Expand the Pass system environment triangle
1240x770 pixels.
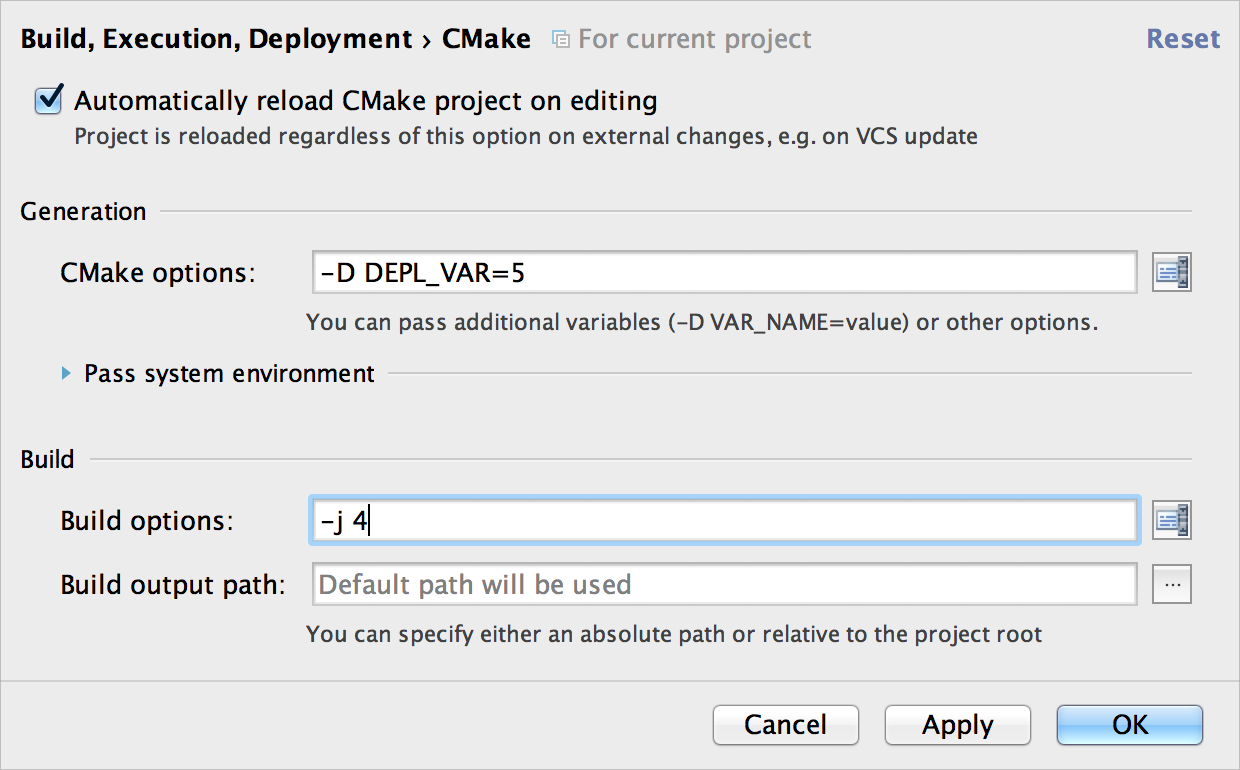pos(67,373)
